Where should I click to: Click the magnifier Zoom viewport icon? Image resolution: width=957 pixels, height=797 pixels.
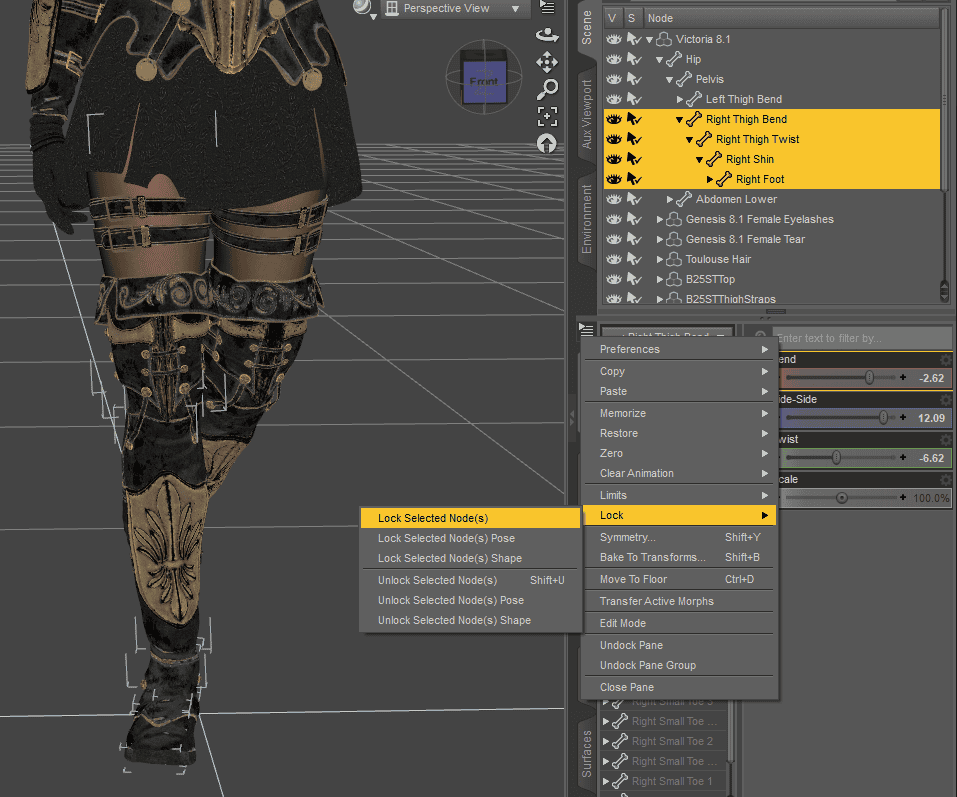pos(547,89)
